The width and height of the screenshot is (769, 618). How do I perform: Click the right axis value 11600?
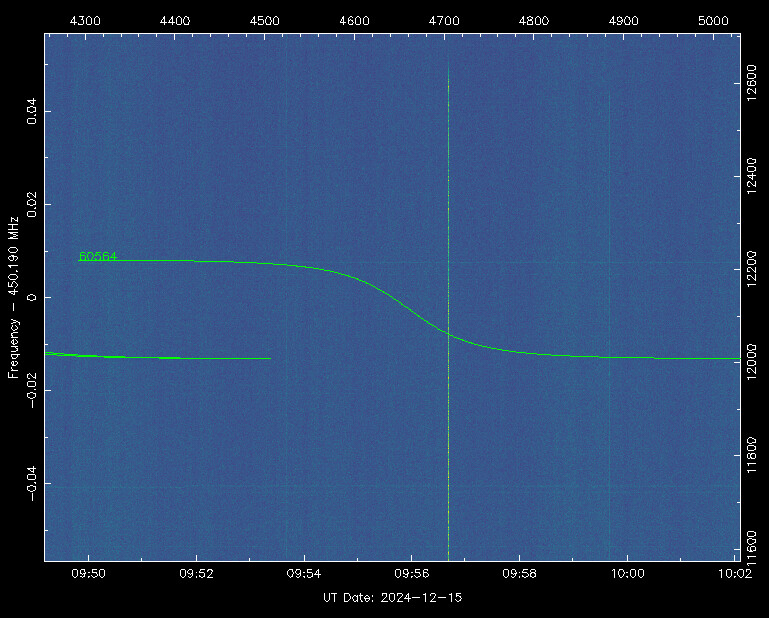[751, 548]
